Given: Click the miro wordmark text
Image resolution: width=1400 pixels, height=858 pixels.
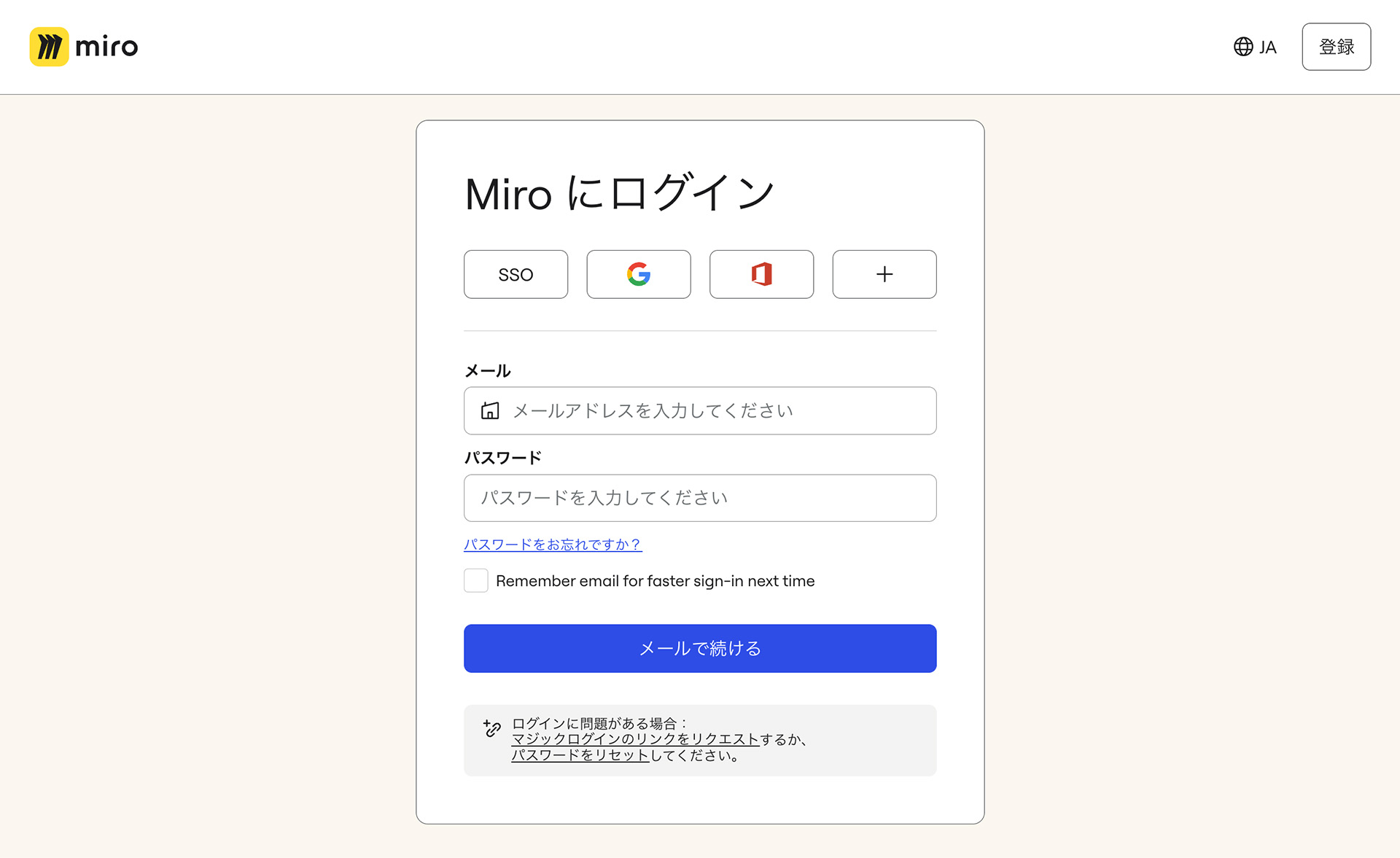Looking at the screenshot, I should pos(106,47).
